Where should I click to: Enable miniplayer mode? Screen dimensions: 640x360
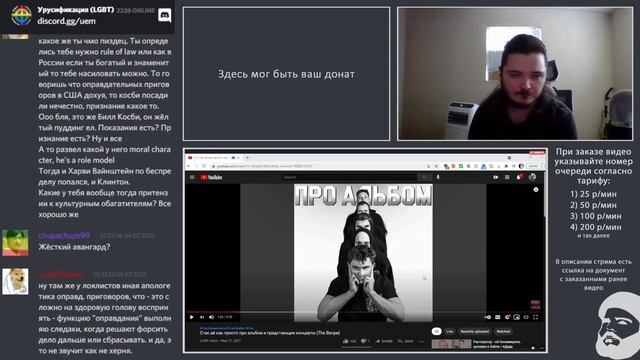tap(517, 317)
